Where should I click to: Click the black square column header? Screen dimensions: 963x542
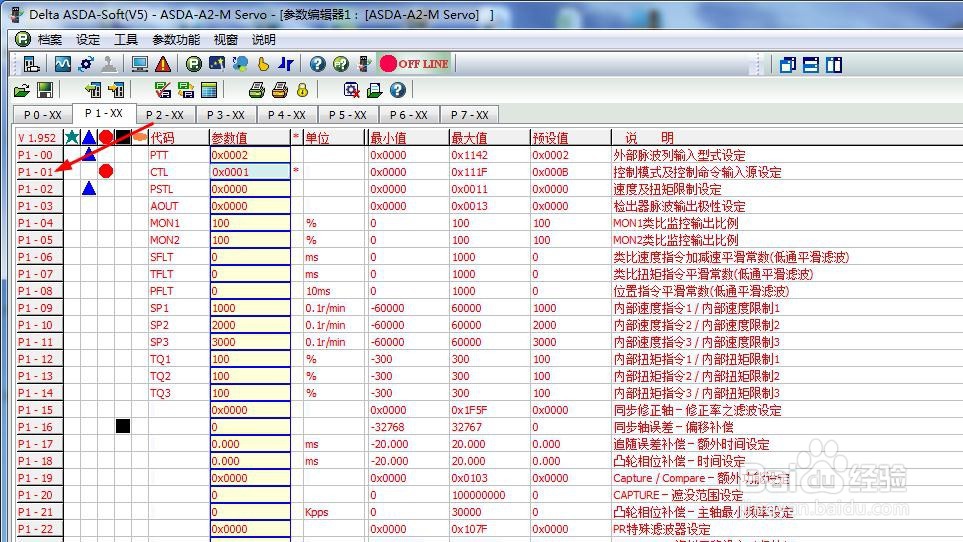pyautogui.click(x=123, y=137)
